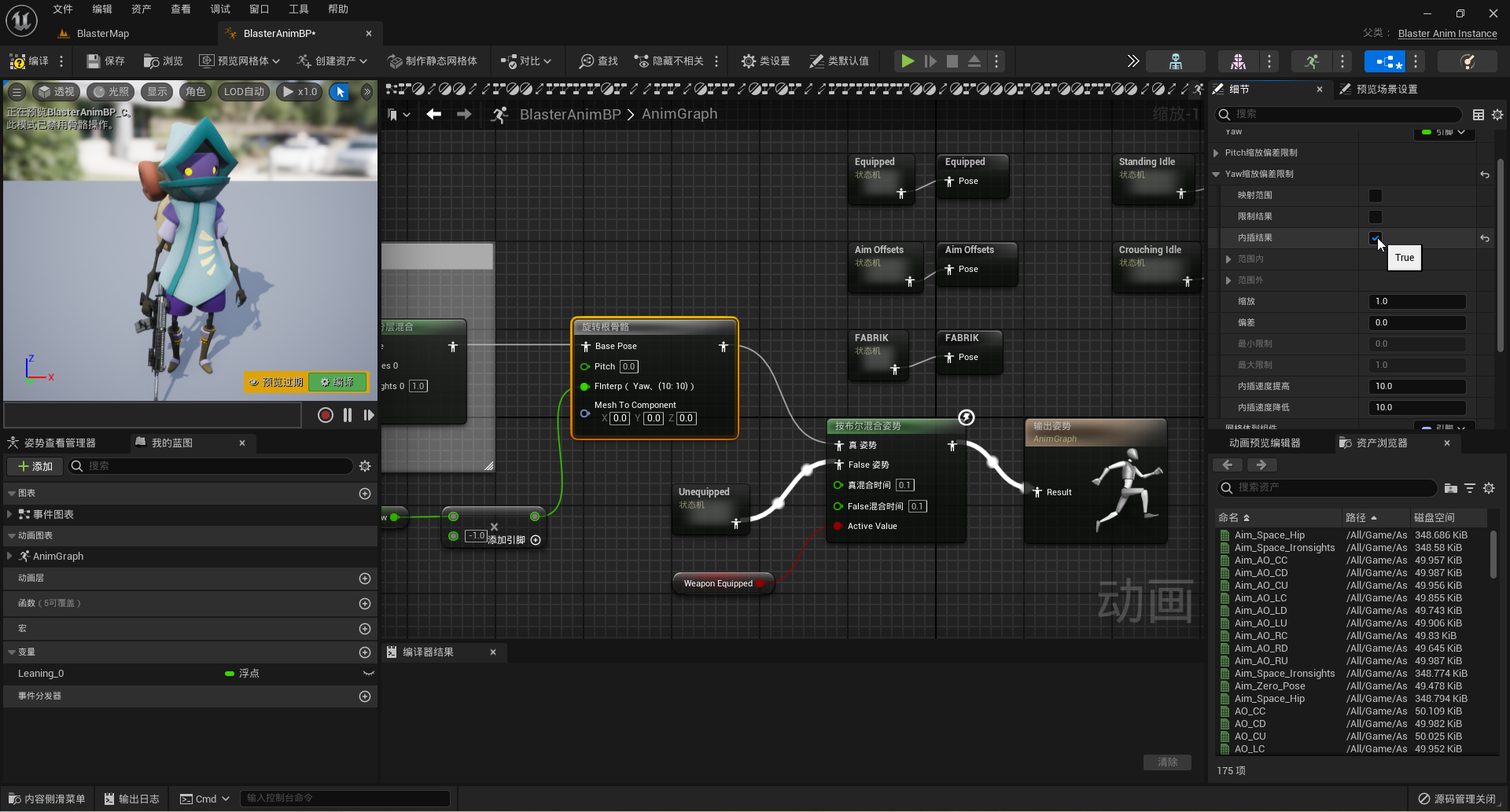
Task: Save the blueprint with 保存 button
Action: [x=105, y=61]
